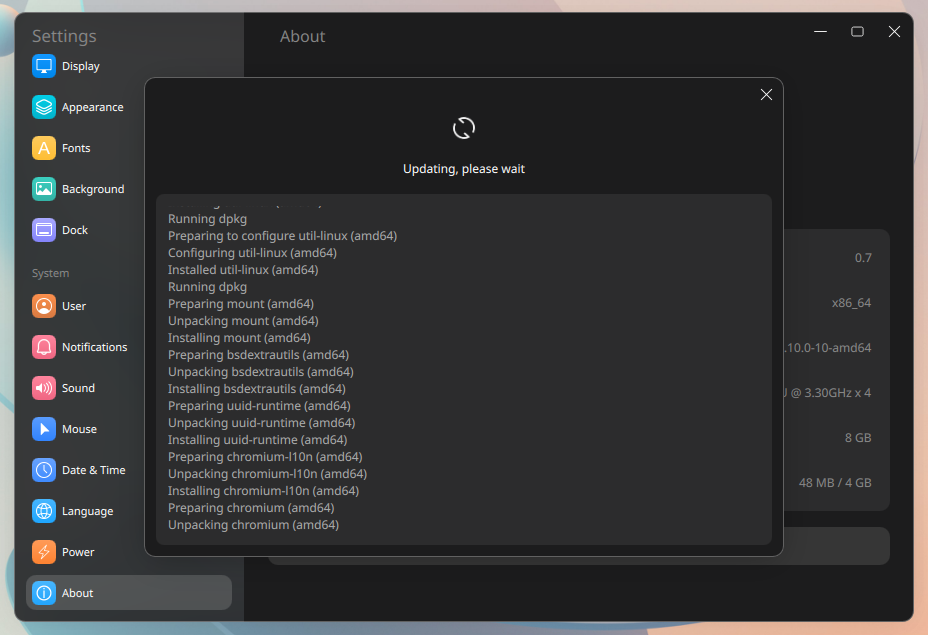Click the Power lightning icon
This screenshot has width=928, height=635.
tap(44, 552)
